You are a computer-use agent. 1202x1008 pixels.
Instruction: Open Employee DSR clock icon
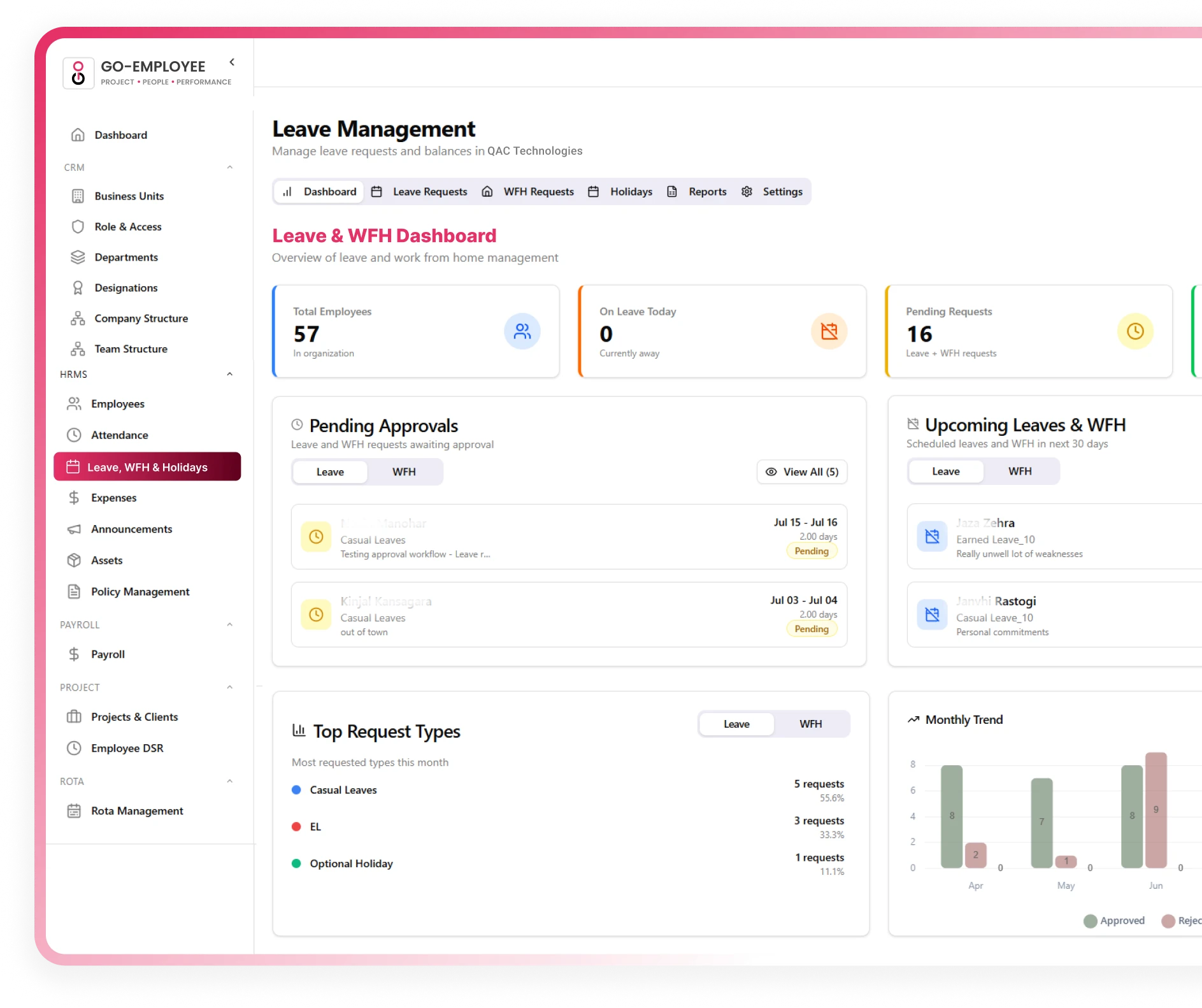74,748
